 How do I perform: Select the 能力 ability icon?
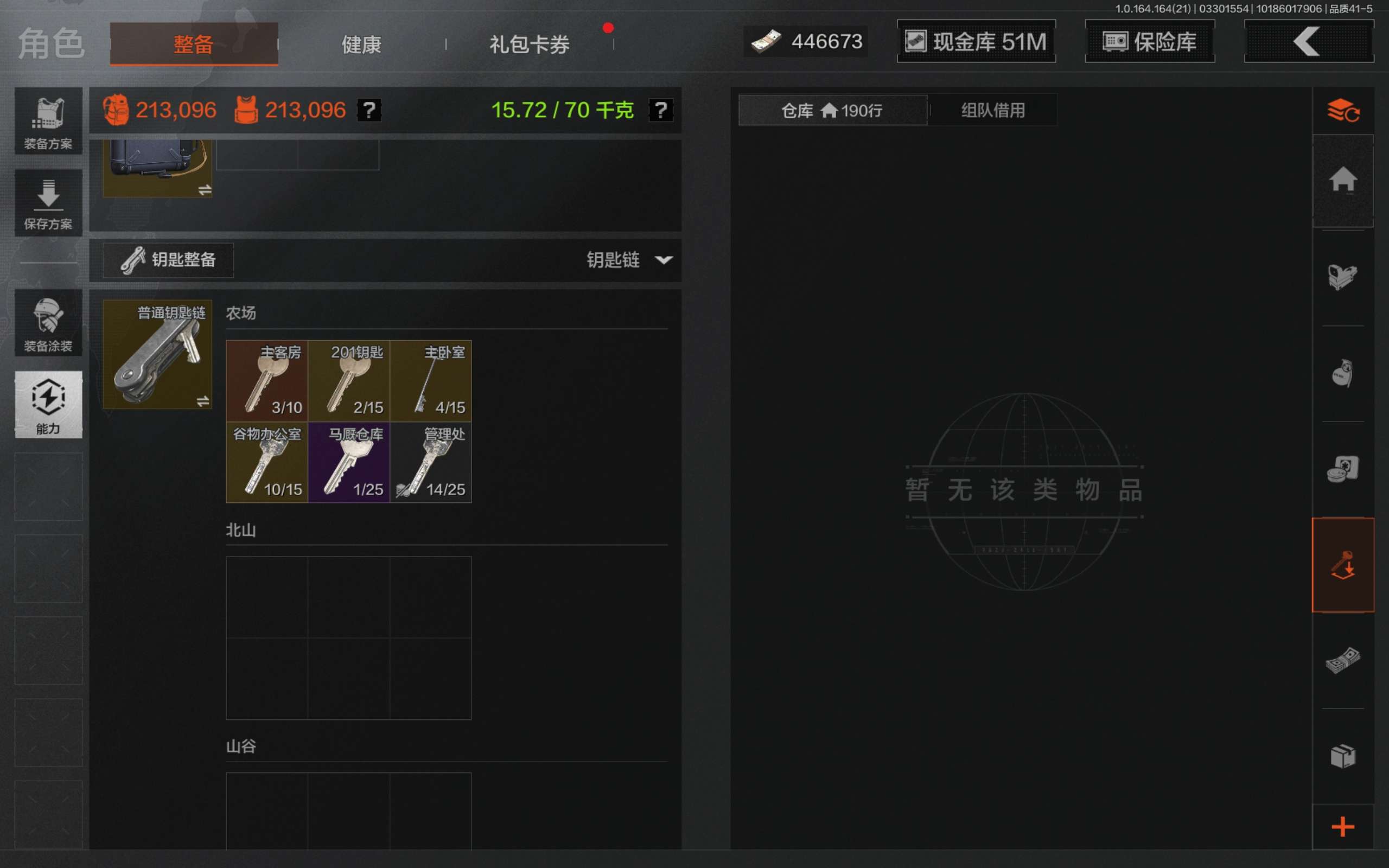coord(48,405)
